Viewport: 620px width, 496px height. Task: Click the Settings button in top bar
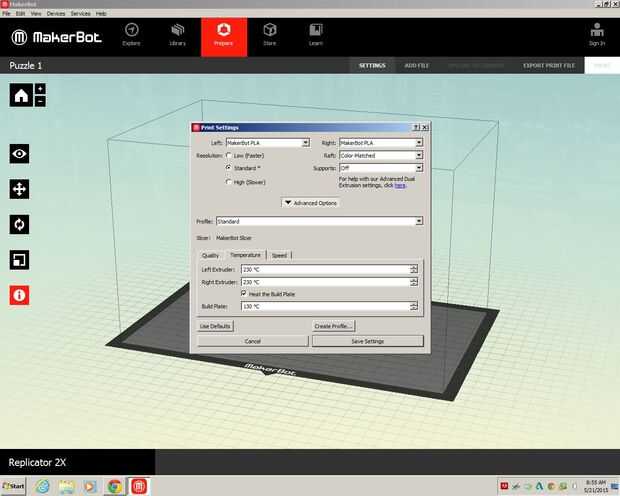point(372,66)
